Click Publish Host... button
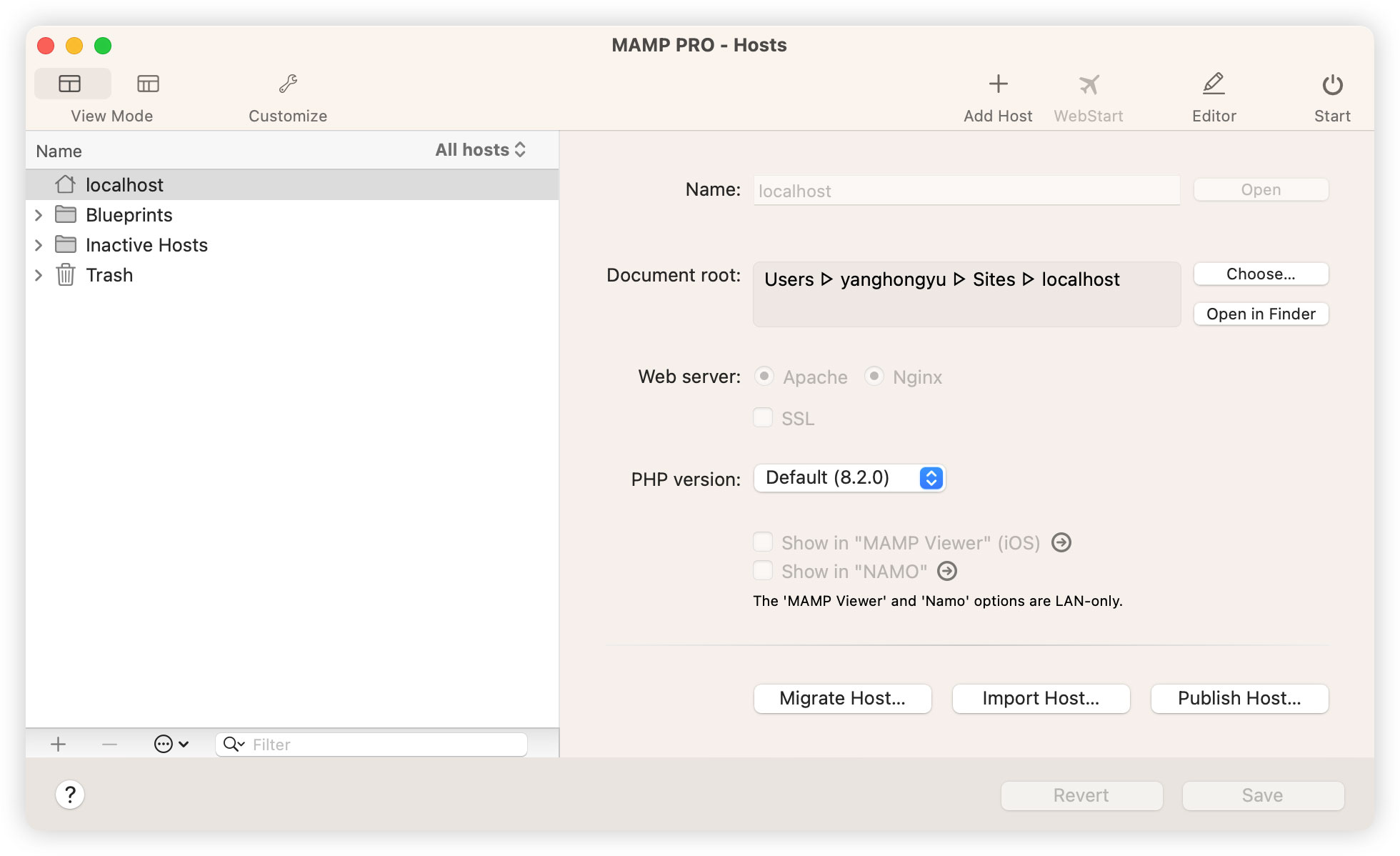The width and height of the screenshot is (1400, 856). point(1239,699)
